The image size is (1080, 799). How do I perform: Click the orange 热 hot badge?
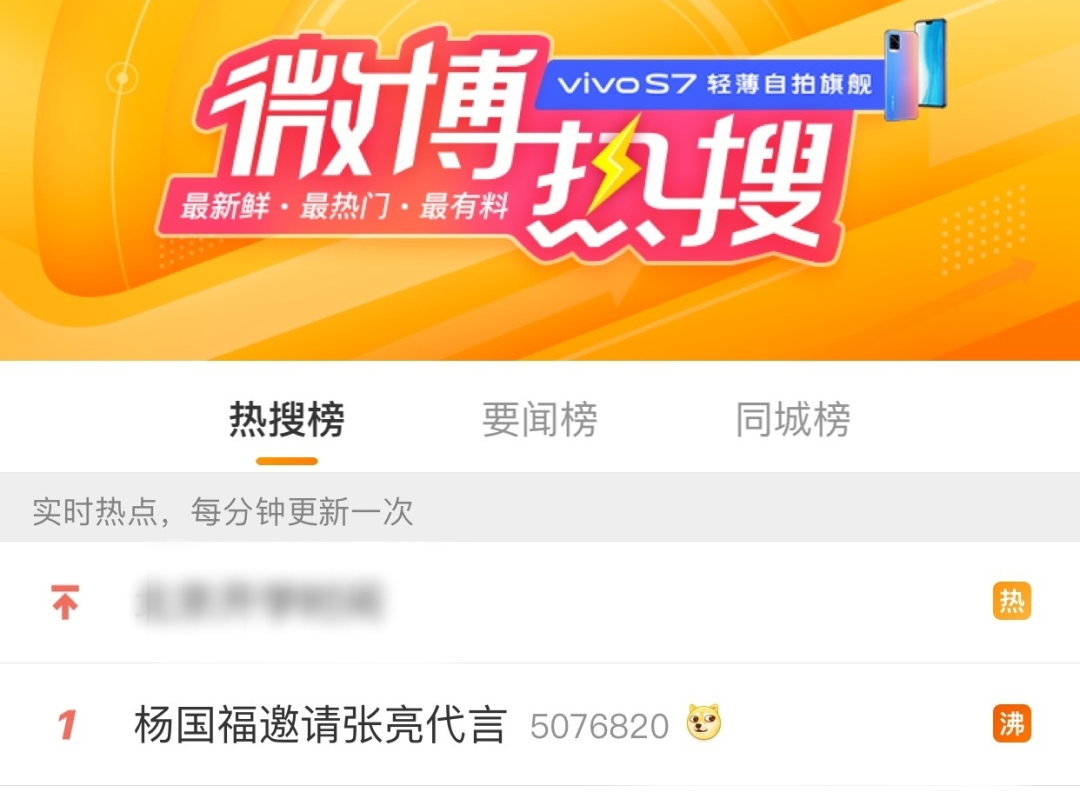(x=1012, y=601)
